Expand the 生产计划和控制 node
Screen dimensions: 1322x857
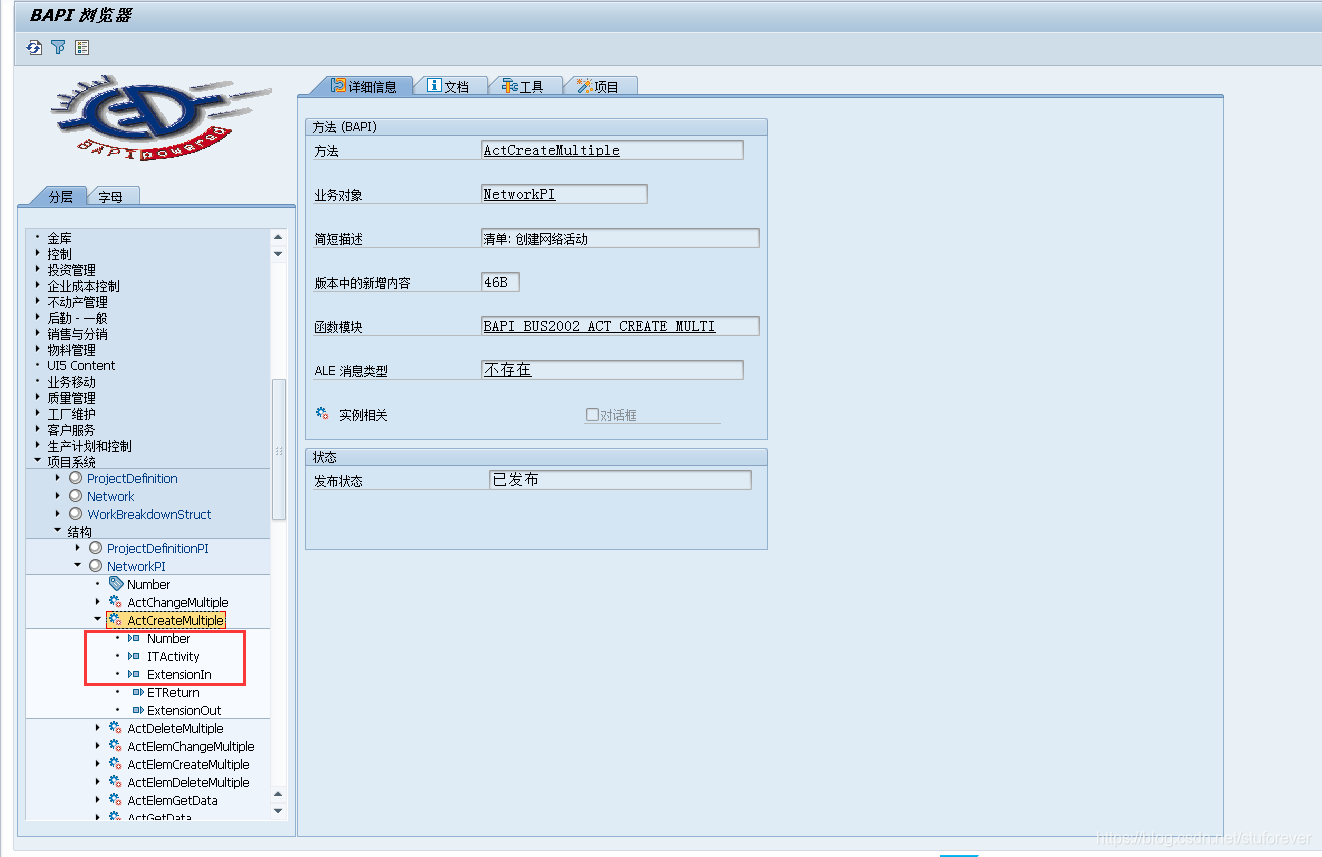click(37, 446)
